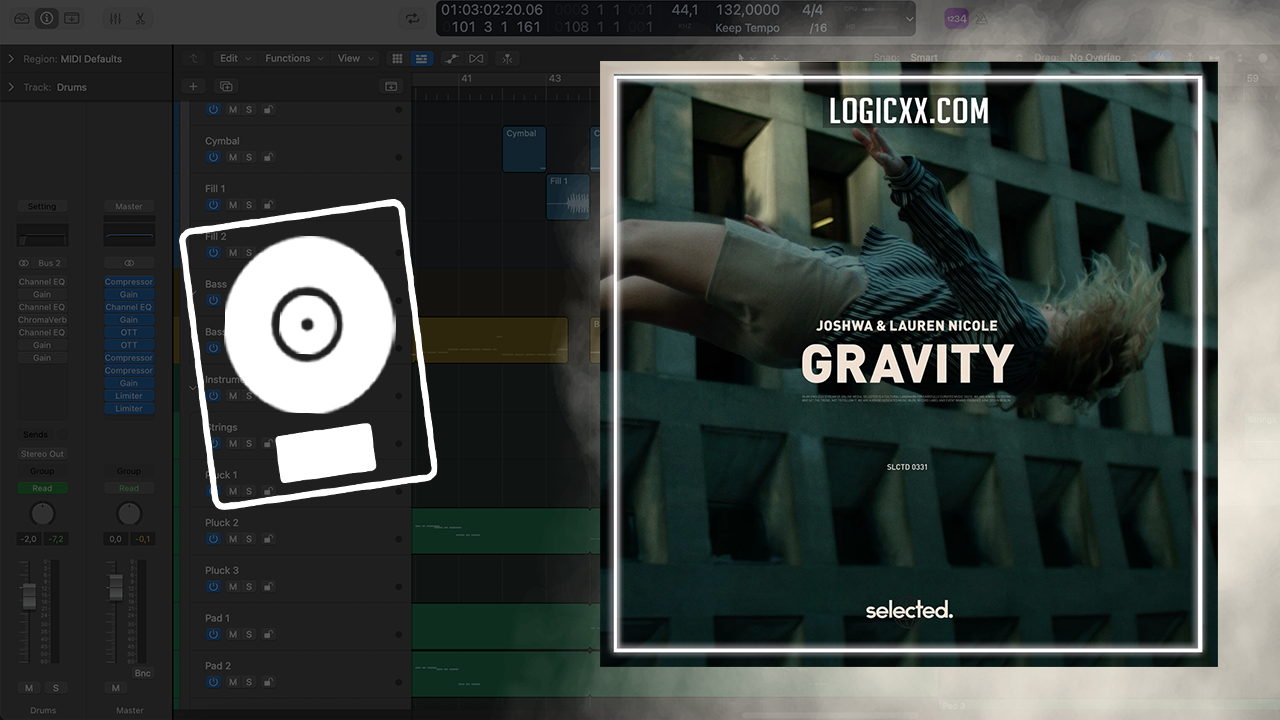Screen dimensions: 1280x720
Task: Lock the Pad 2 track
Action: click(267, 682)
